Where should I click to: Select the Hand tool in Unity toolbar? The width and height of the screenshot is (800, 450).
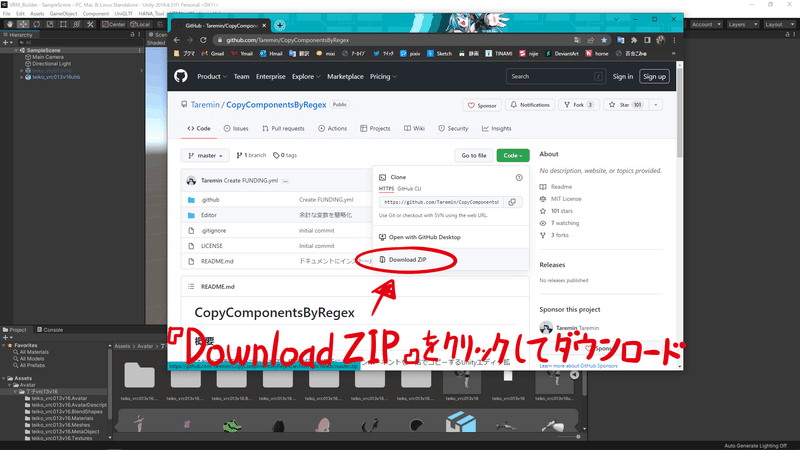point(10,24)
